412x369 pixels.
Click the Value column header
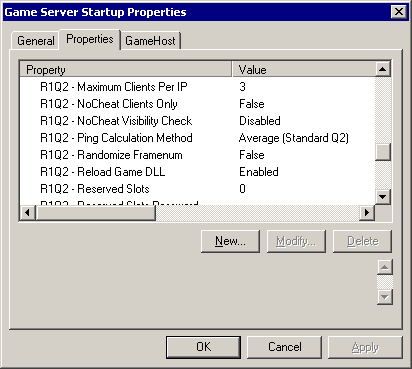[x=303, y=70]
